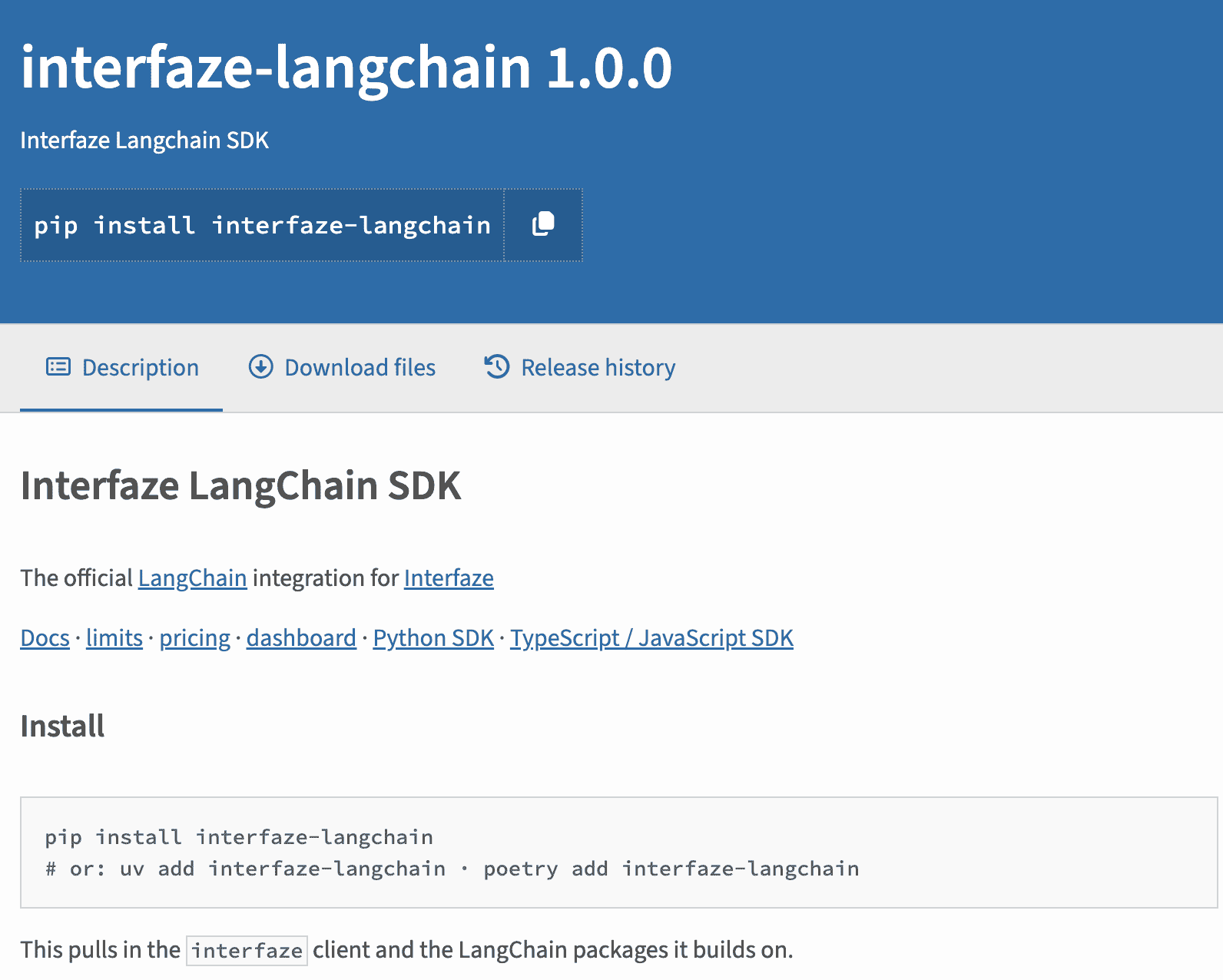Click the 'Interfaze Langchain SDK' subtitle
Screen dimensions: 1223x980
coord(144,141)
